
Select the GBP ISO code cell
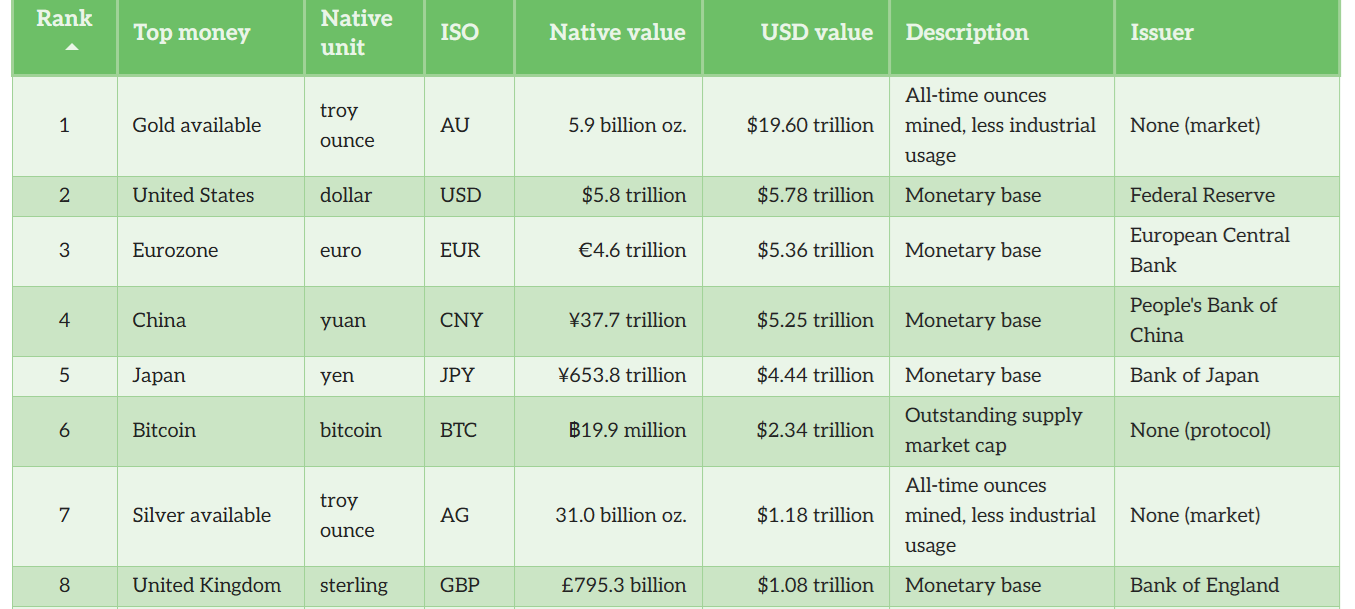click(460, 585)
